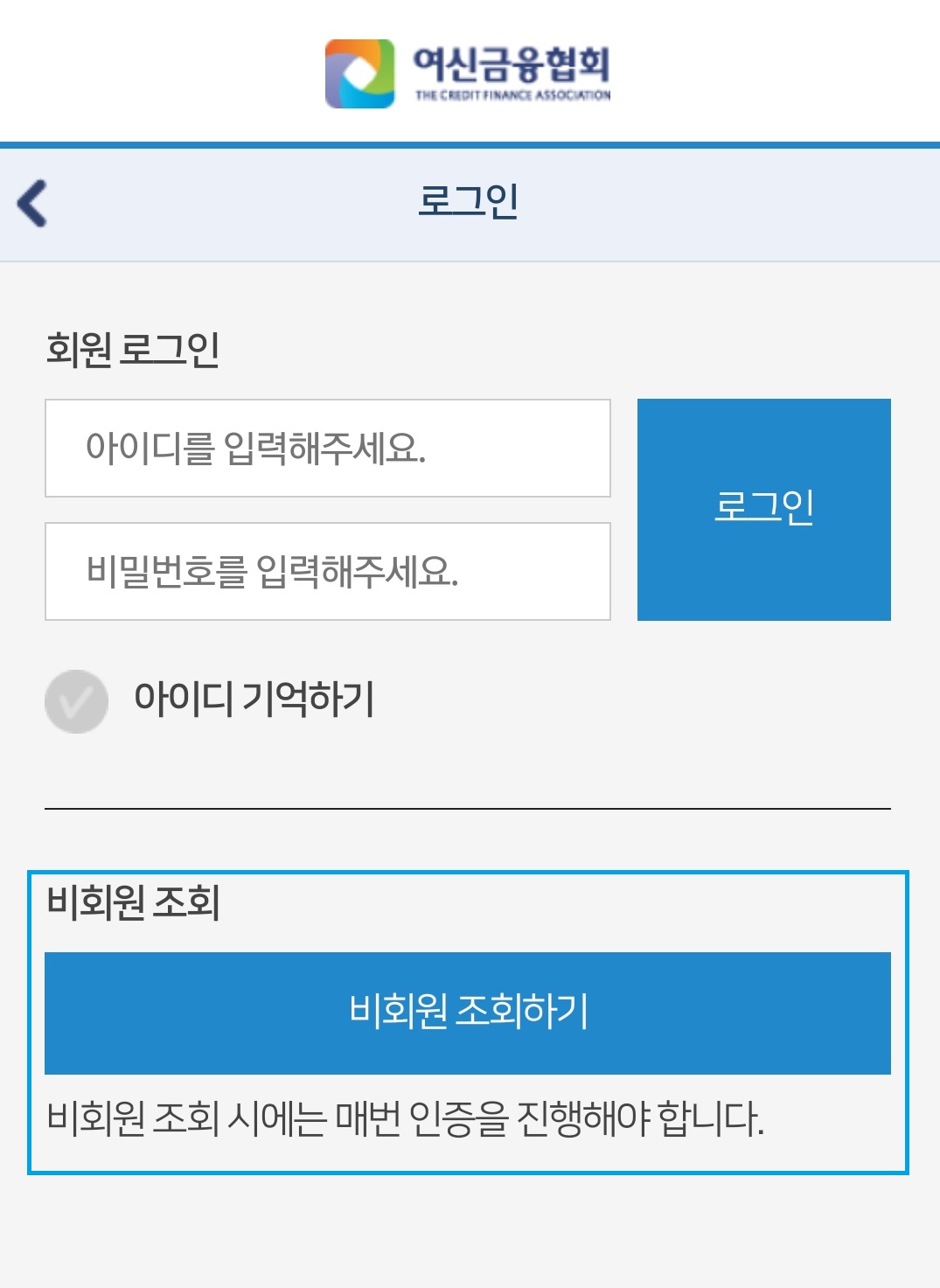Select the 로그인 title in the header bar

click(x=470, y=202)
